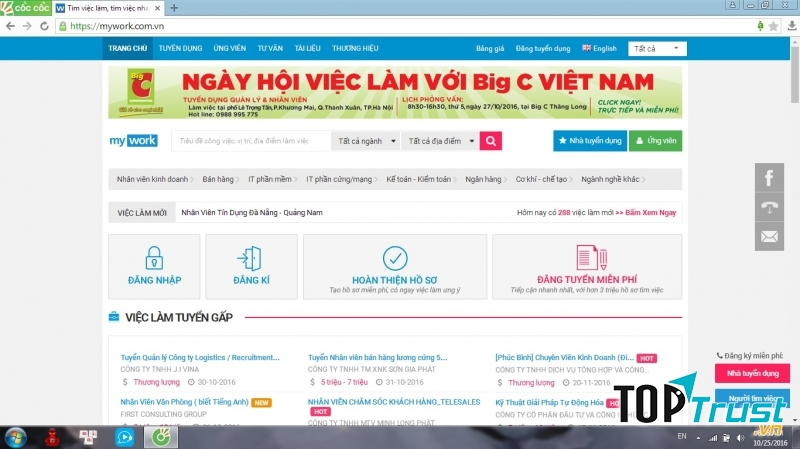800x449 pixels.
Task: Expand the Tất cả ngành dropdown
Action: pyautogui.click(x=366, y=141)
